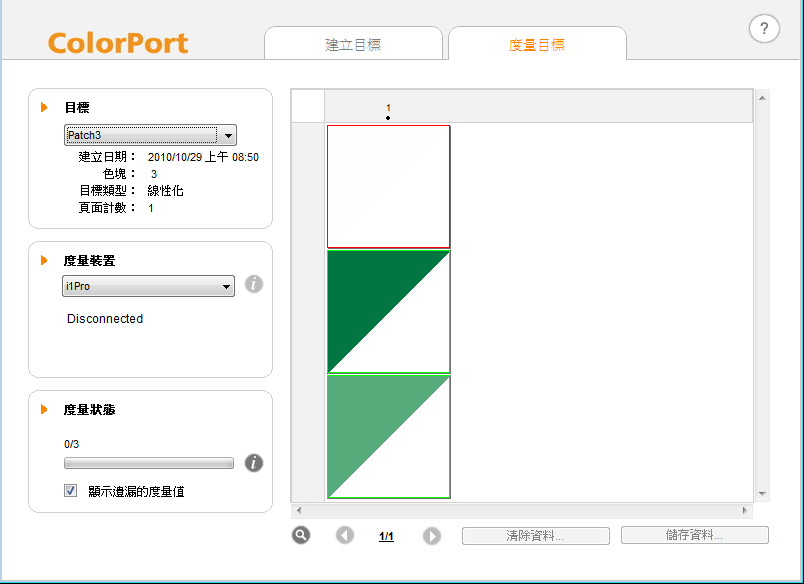Viewport: 804px width, 584px height.
Task: Click the 儲存資料 button
Action: click(x=695, y=535)
